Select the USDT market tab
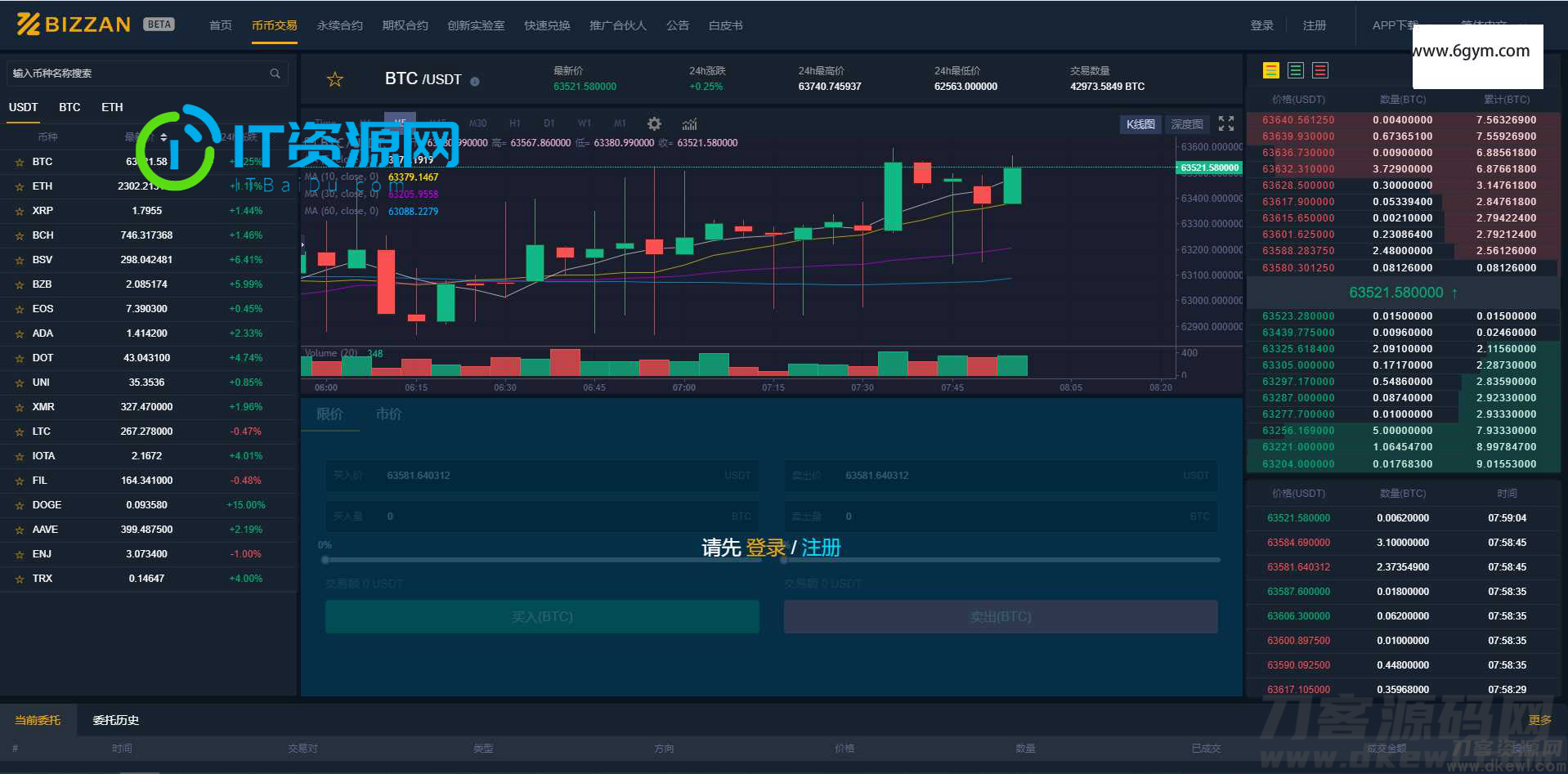 coord(24,107)
